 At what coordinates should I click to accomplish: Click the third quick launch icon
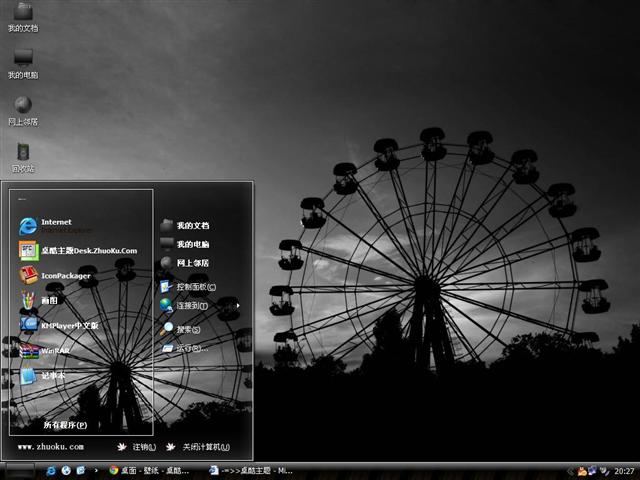[x=81, y=471]
